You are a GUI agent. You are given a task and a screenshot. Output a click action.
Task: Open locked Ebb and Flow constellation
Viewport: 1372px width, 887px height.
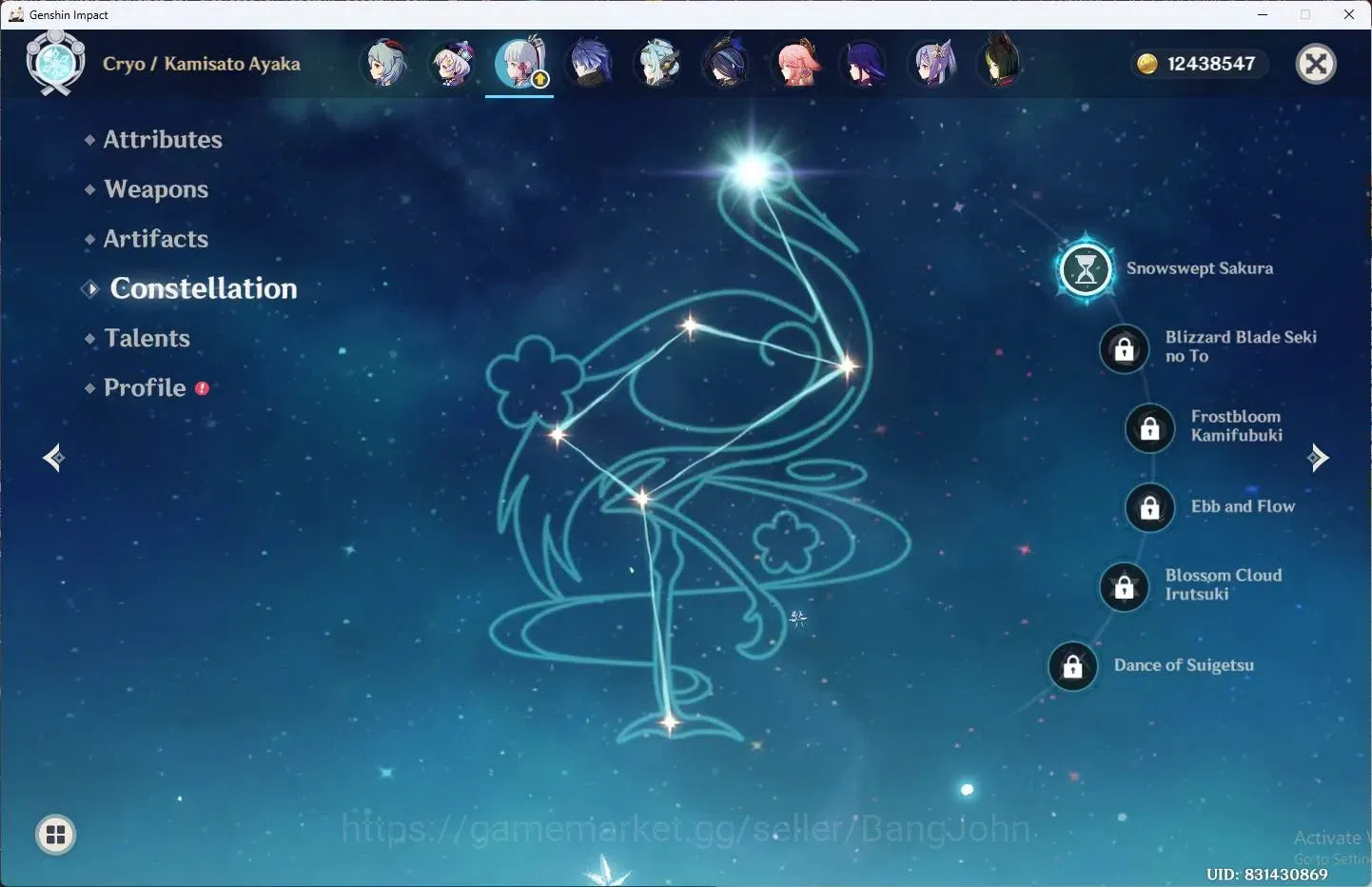(1150, 507)
